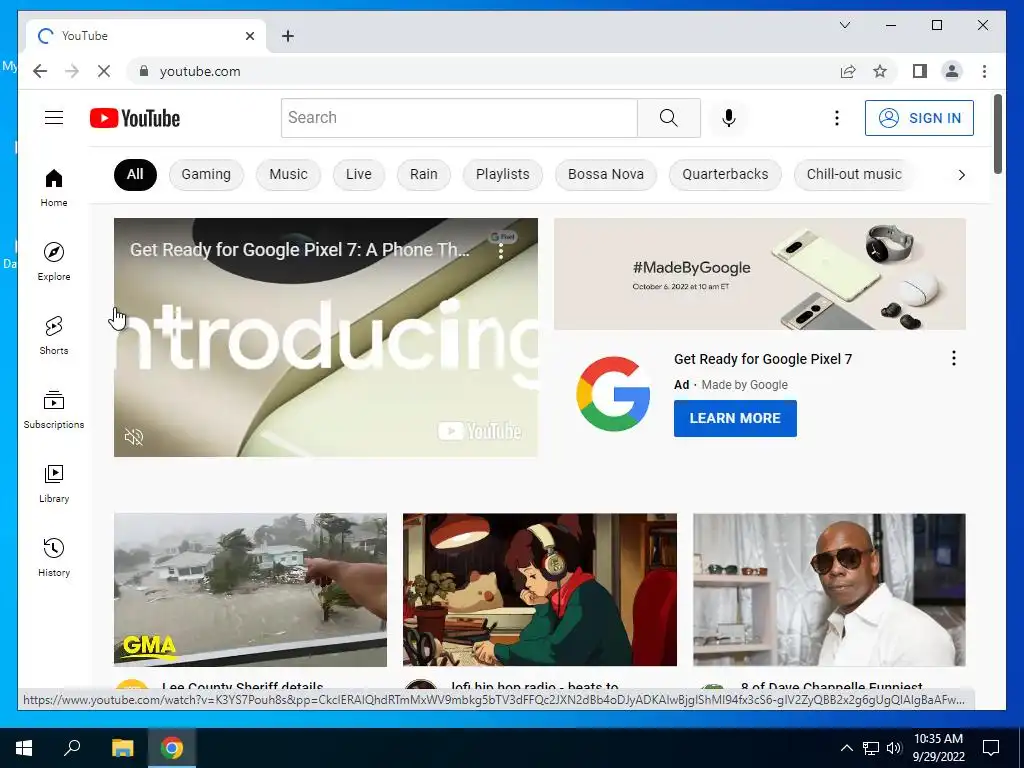Select the Playlists chip
The height and width of the screenshot is (768, 1024).
point(503,174)
